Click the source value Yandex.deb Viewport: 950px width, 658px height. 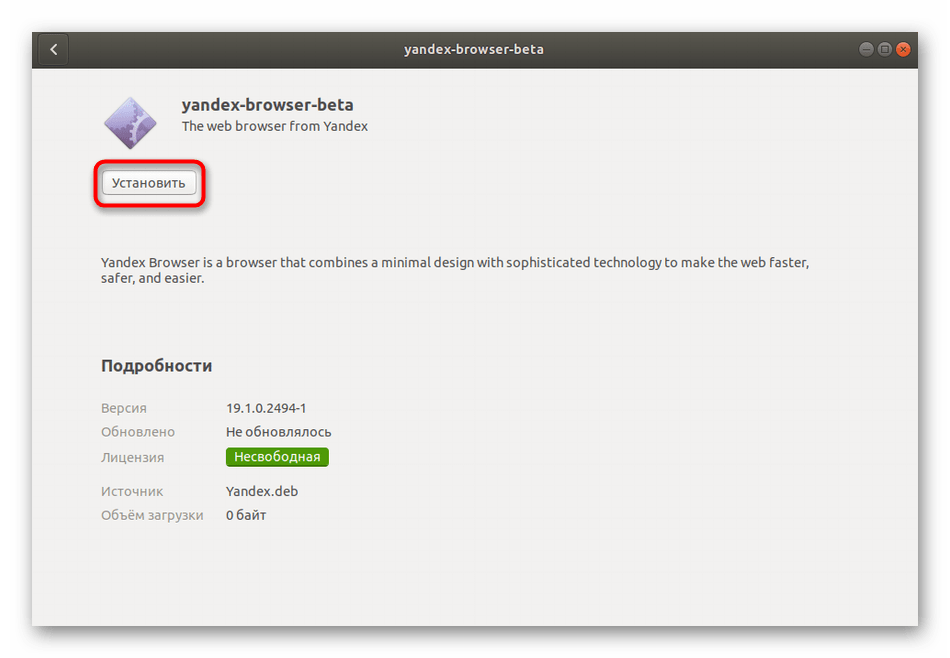coord(262,491)
